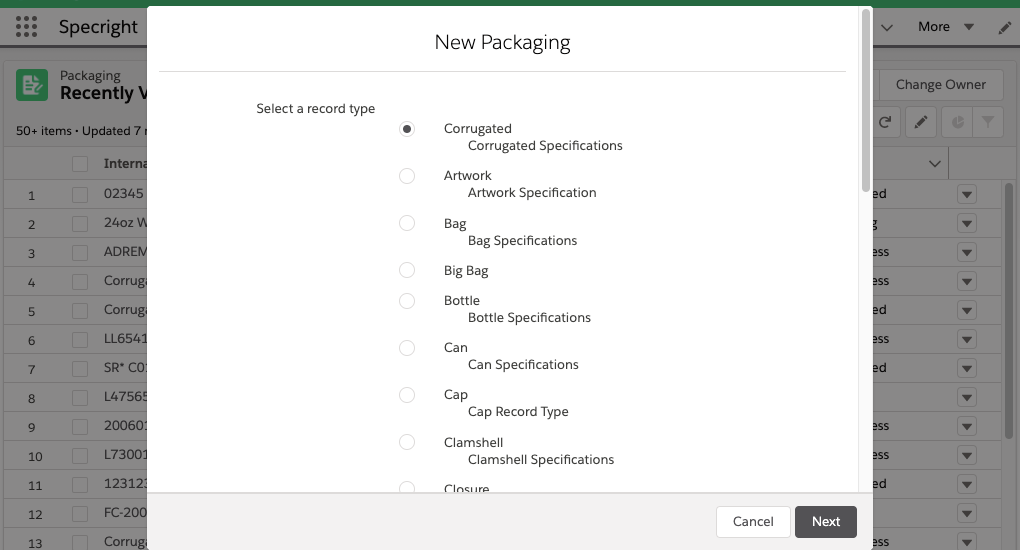Click the refresh list icon

[884, 123]
